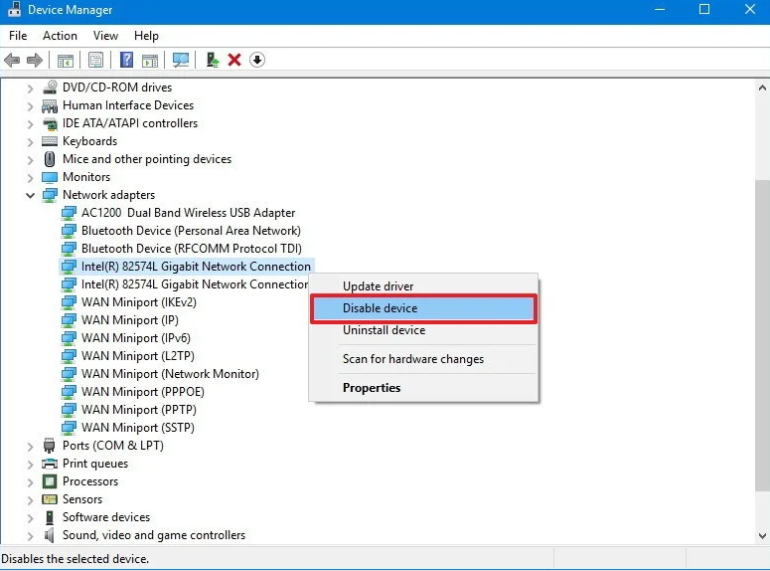
Task: Select Bluetooth Device (Personal Area Network)
Action: tap(191, 231)
